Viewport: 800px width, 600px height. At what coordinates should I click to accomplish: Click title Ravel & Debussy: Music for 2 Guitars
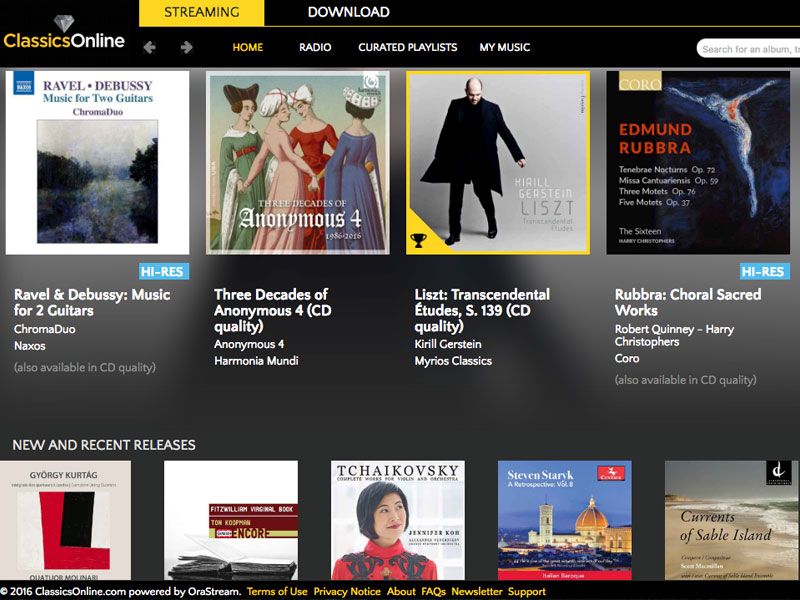92,303
